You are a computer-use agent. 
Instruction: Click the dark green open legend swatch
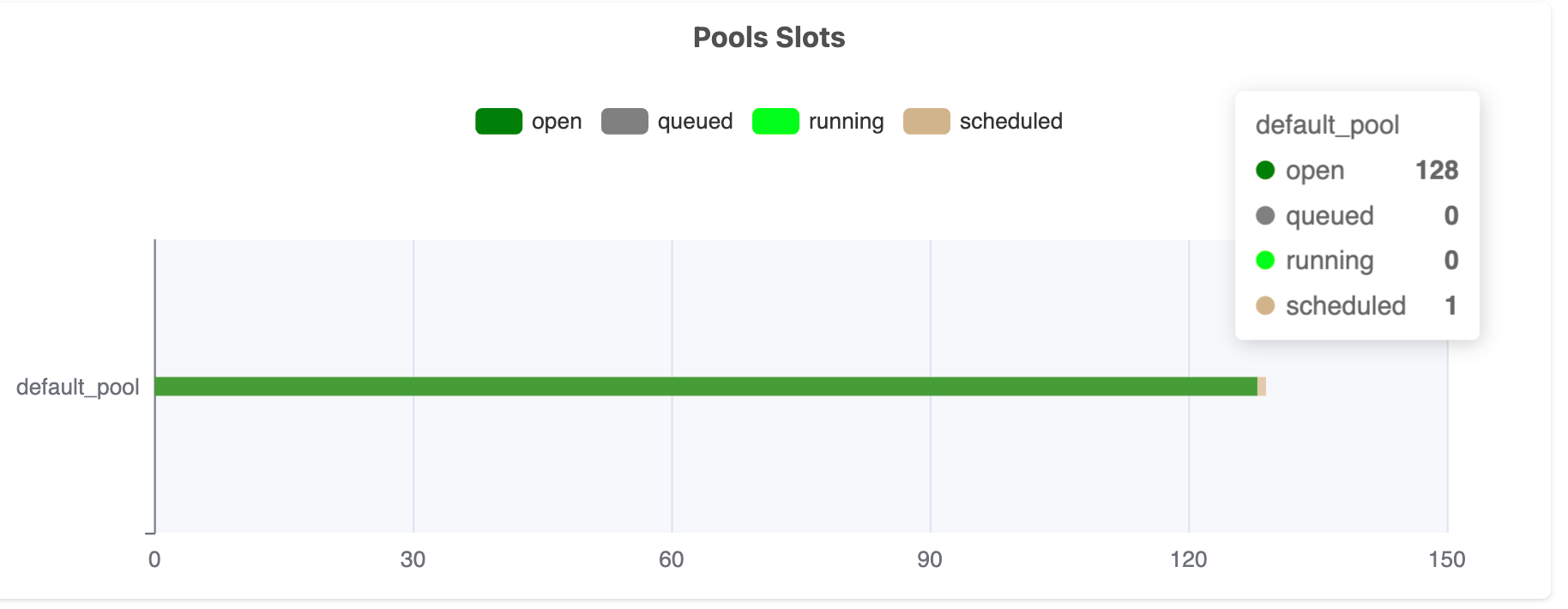point(498,122)
